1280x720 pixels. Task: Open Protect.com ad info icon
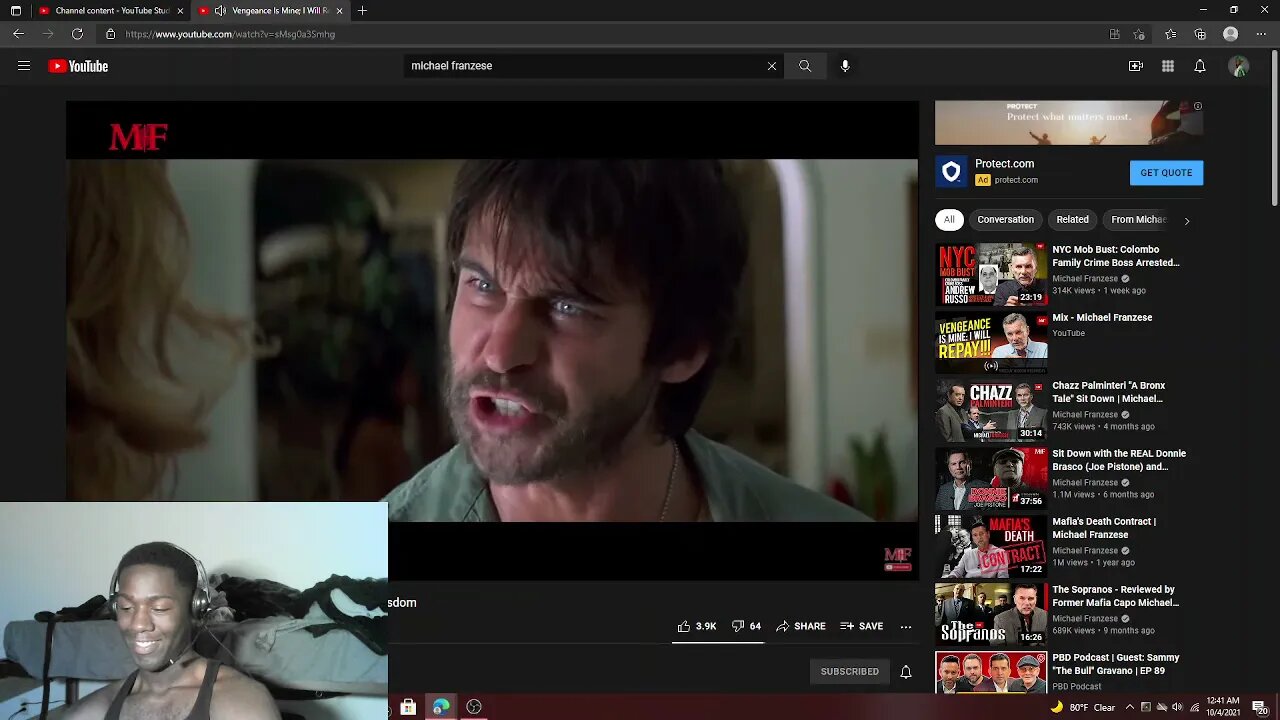(x=1198, y=106)
